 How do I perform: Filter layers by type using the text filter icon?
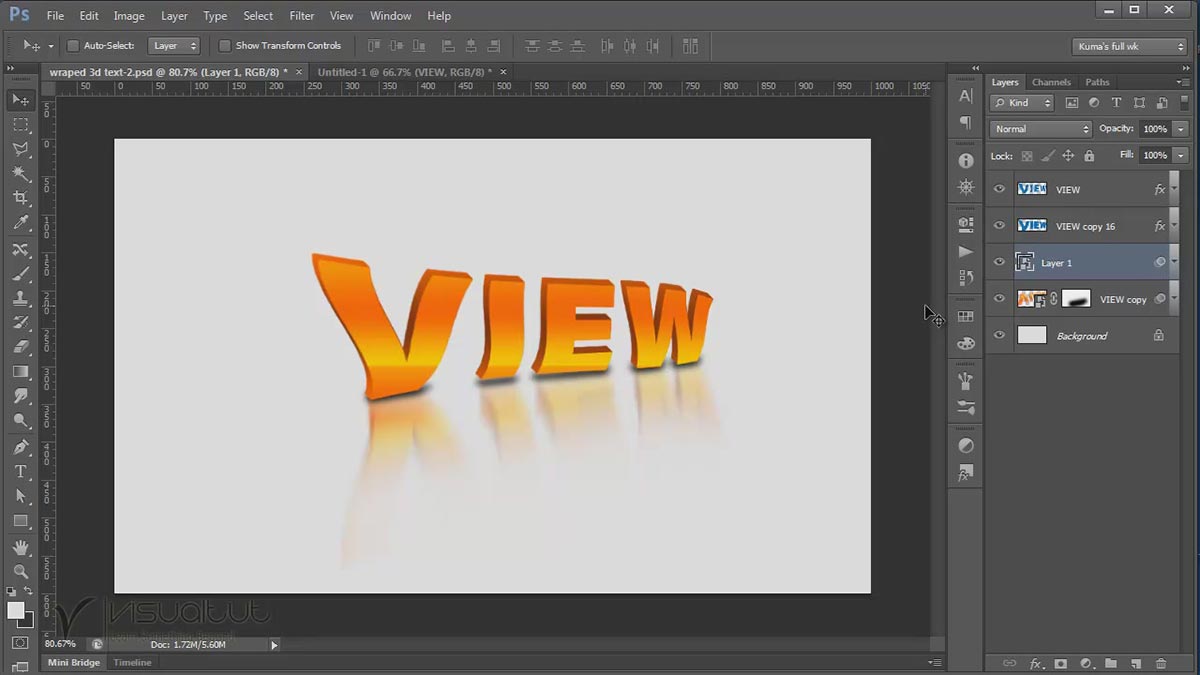pyautogui.click(x=1117, y=102)
